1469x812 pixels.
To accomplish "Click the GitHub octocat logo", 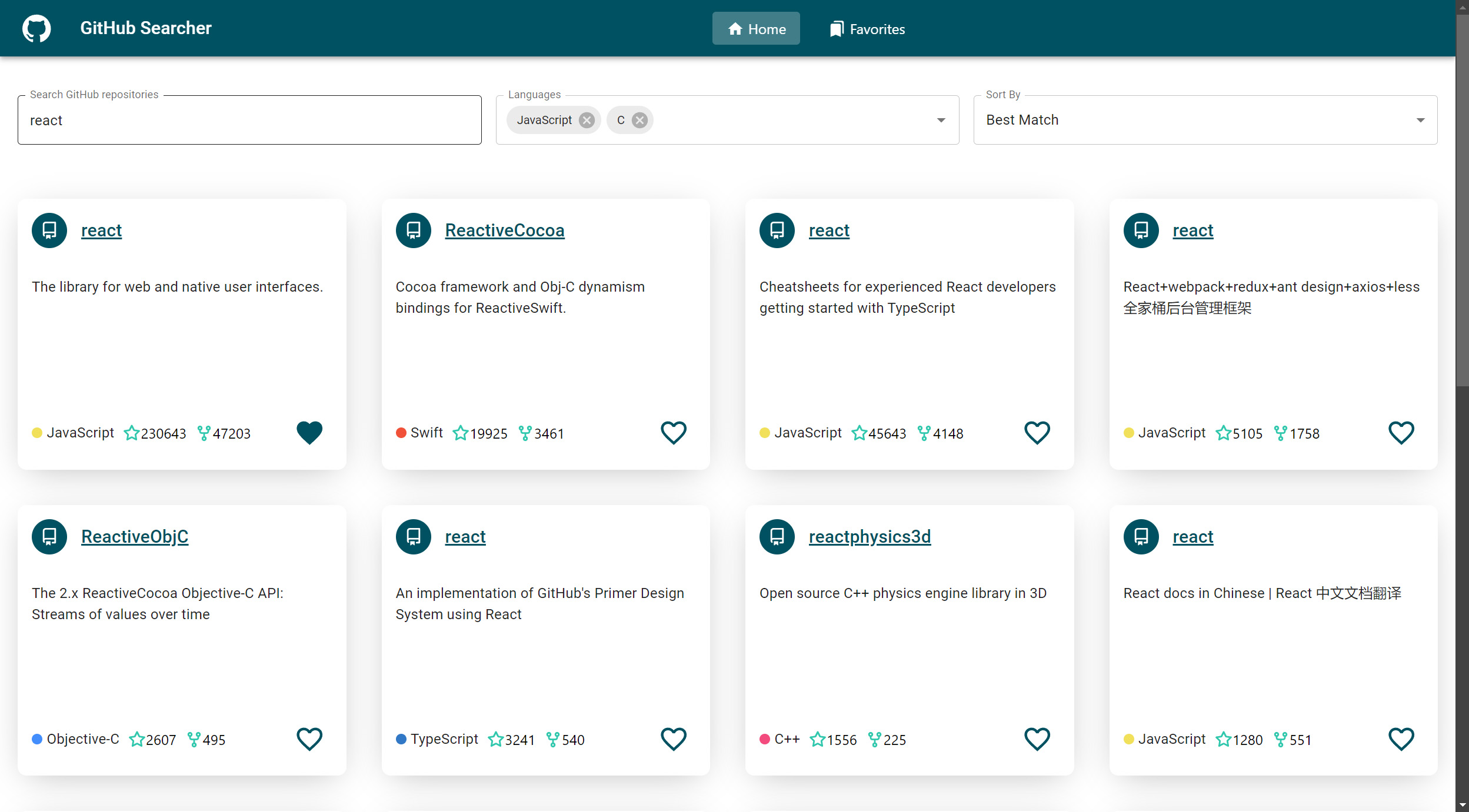I will click(36, 28).
